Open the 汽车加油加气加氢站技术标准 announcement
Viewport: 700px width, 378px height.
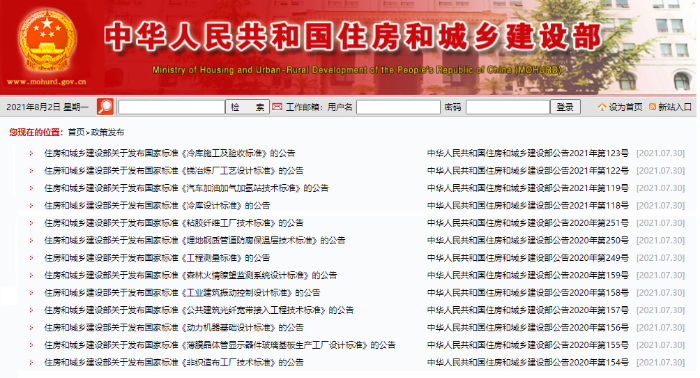coord(186,188)
